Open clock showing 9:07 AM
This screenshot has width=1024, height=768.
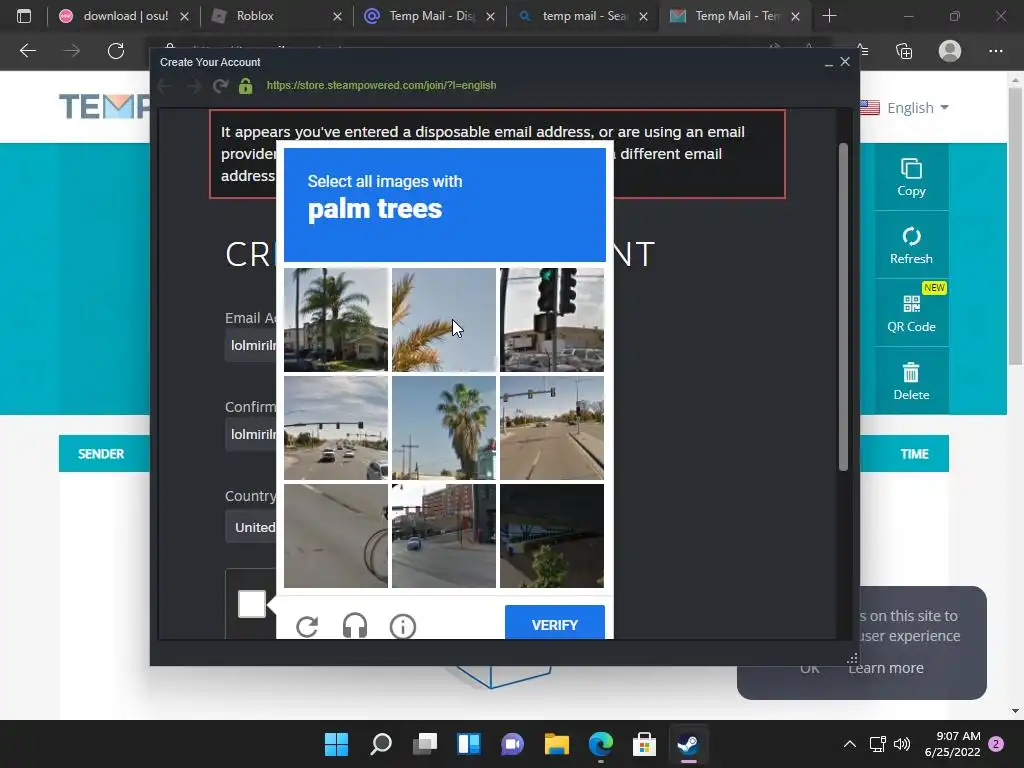pyautogui.click(x=952, y=744)
